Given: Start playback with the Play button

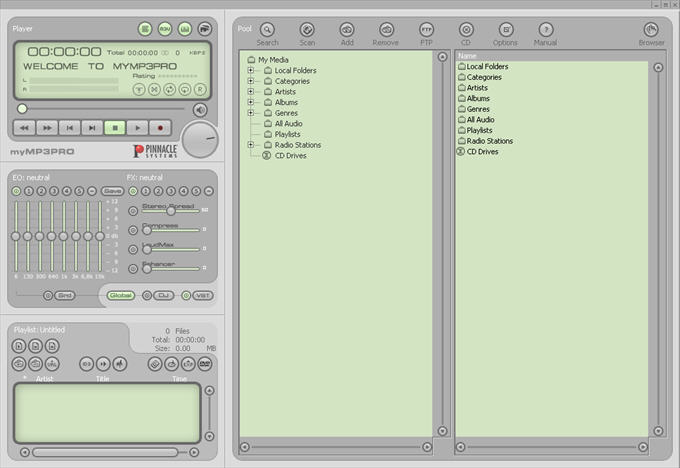Looking at the screenshot, I should coord(137,128).
